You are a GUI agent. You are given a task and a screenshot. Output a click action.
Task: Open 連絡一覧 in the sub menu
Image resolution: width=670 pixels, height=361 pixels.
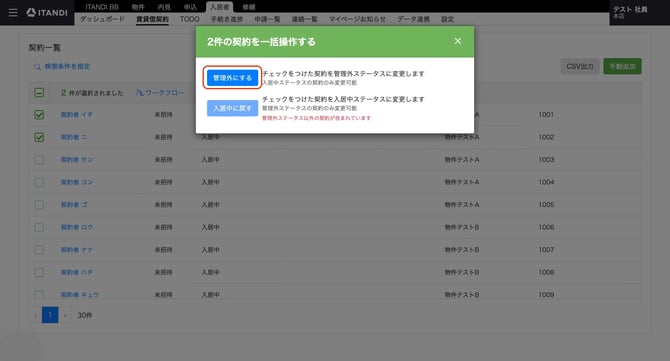pyautogui.click(x=305, y=19)
